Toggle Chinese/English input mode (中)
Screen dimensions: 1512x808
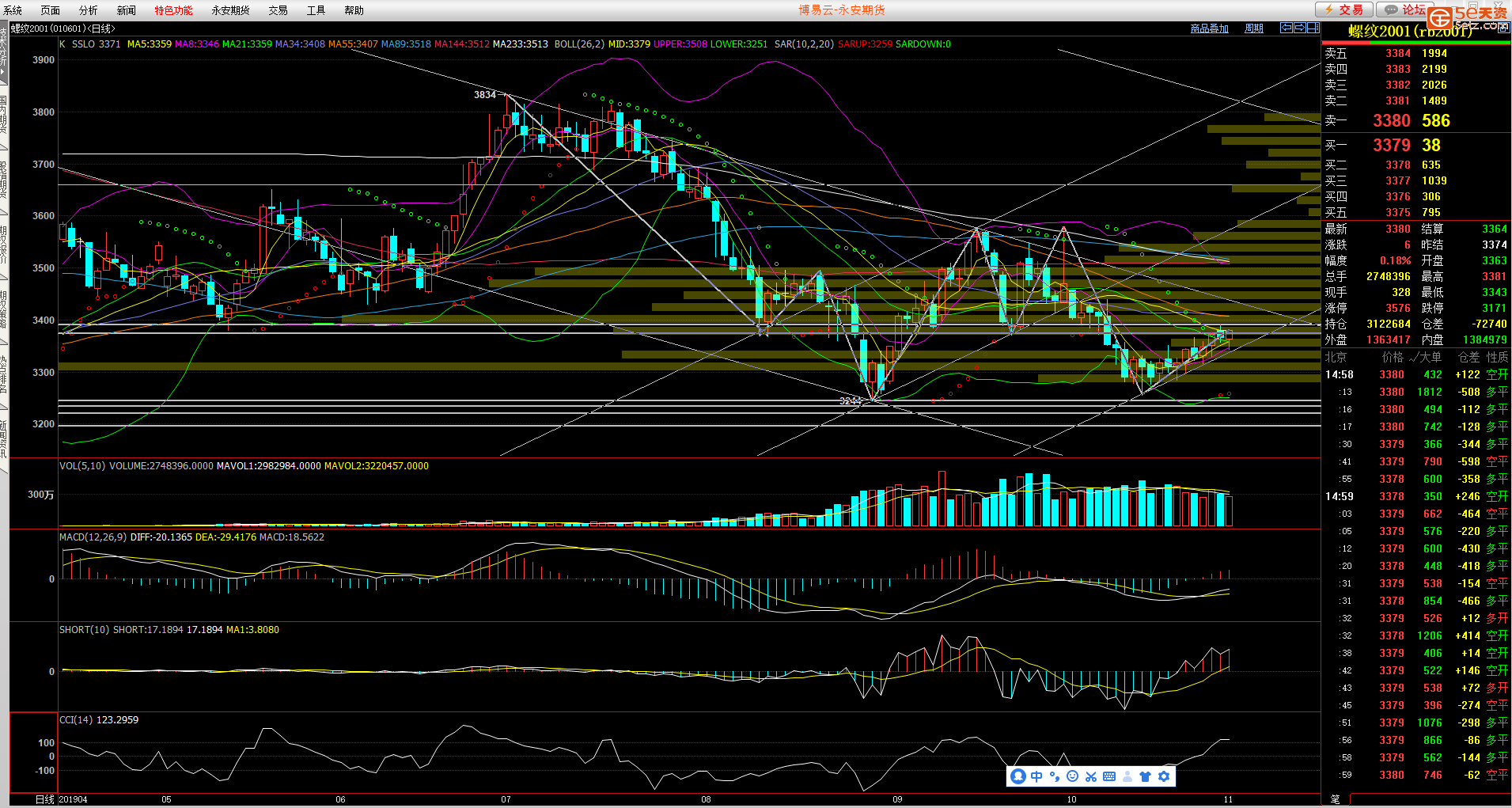point(1036,776)
